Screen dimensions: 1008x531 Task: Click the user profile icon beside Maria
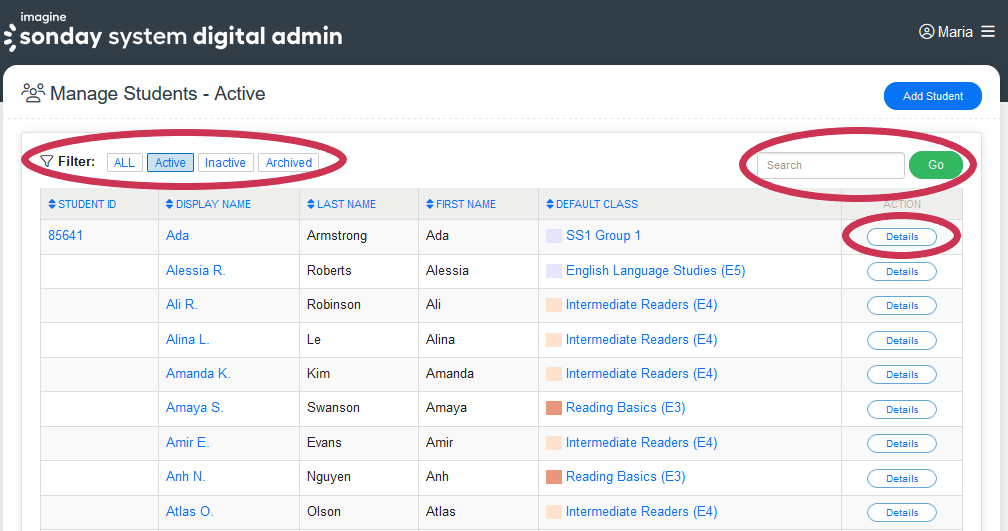click(926, 32)
